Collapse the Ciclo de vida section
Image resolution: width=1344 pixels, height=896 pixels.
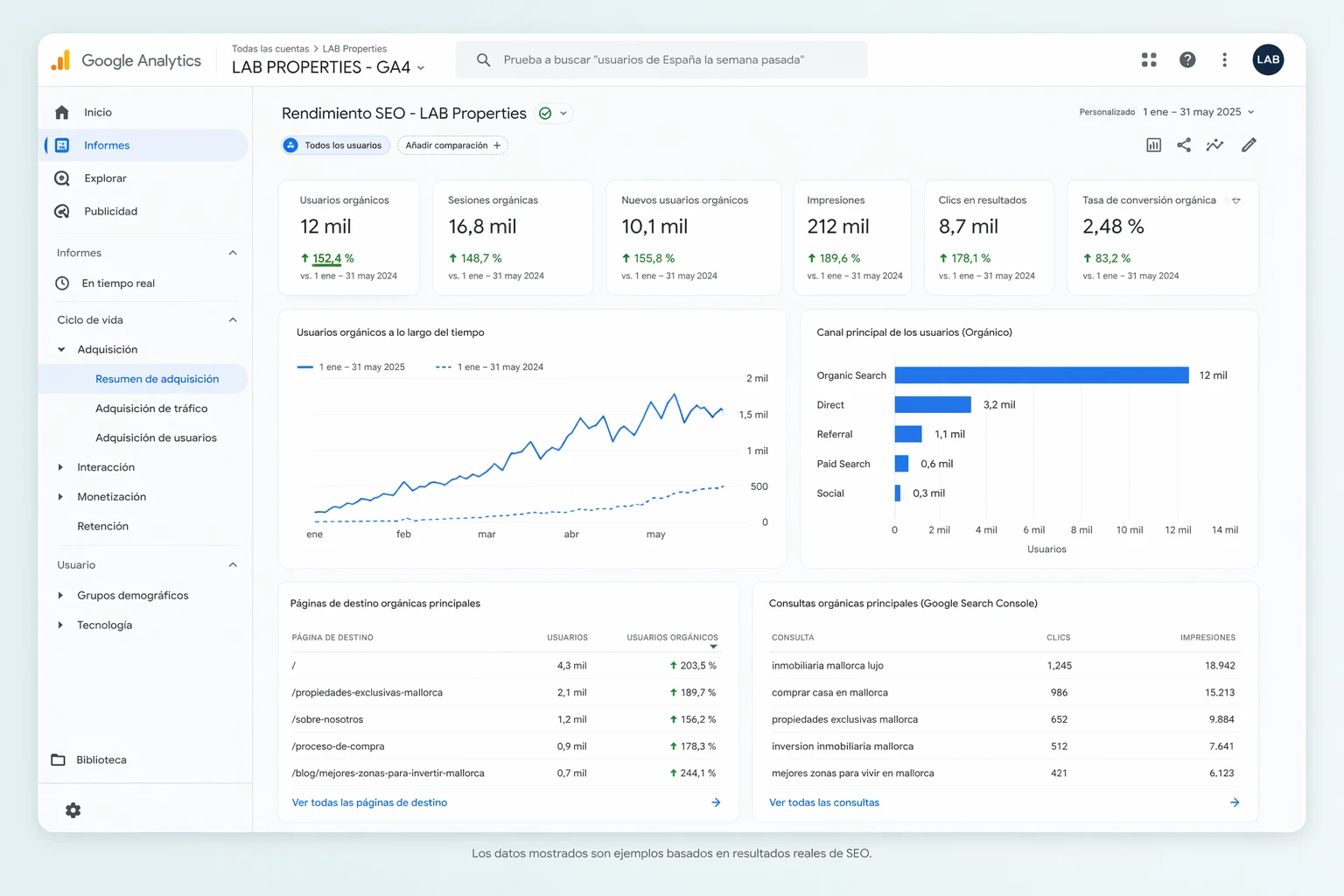[x=233, y=320]
